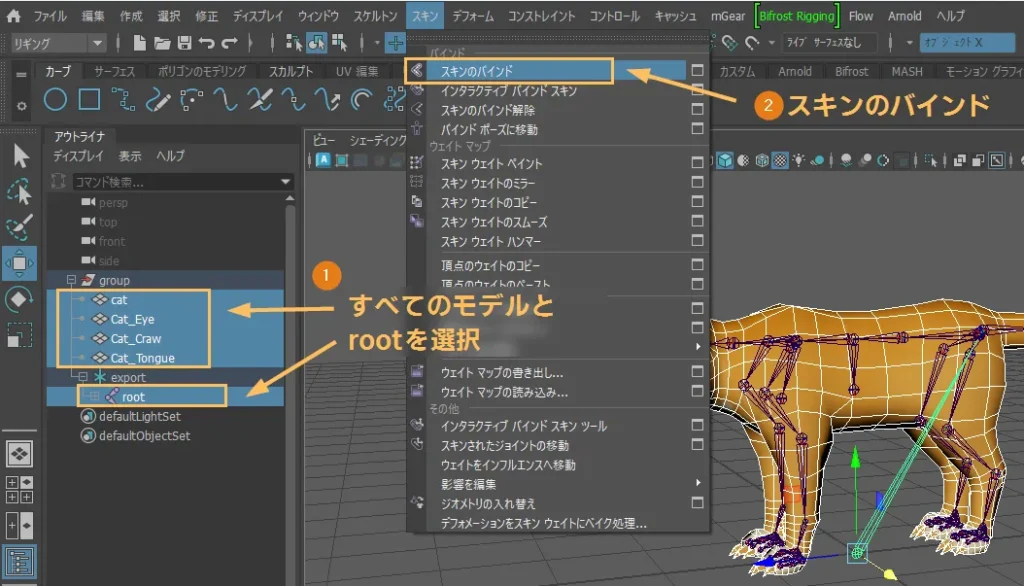Image resolution: width=1024 pixels, height=586 pixels.
Task: Activate the Select tool arrow in the toolbox
Action: click(20, 156)
